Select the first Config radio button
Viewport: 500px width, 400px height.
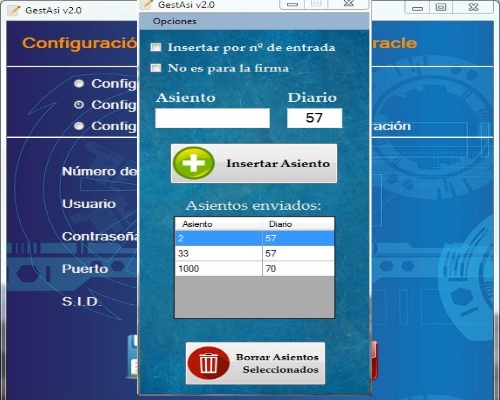[79, 83]
